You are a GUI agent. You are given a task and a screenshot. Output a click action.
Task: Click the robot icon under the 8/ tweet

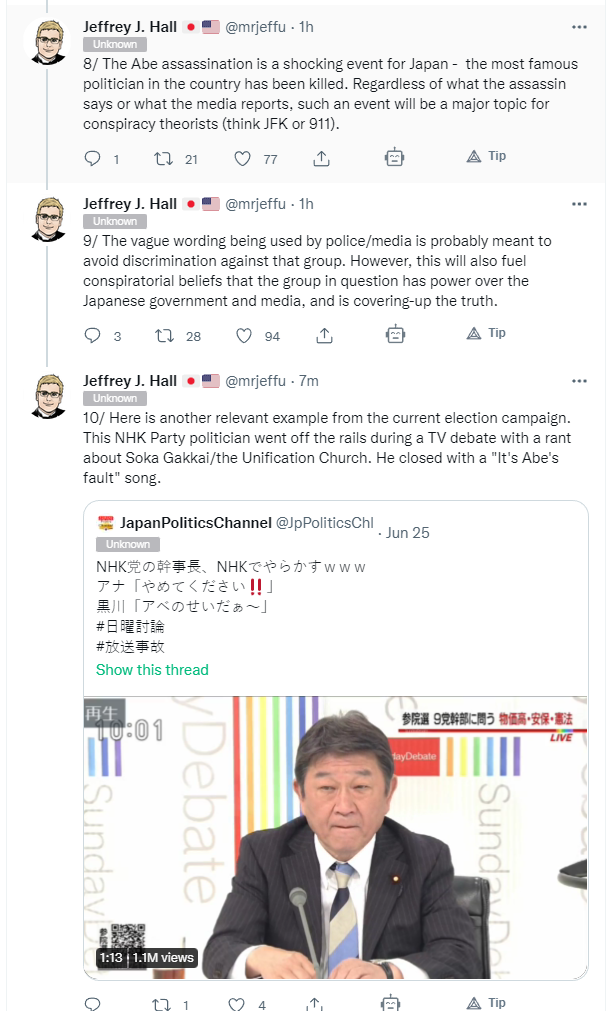pos(394,157)
